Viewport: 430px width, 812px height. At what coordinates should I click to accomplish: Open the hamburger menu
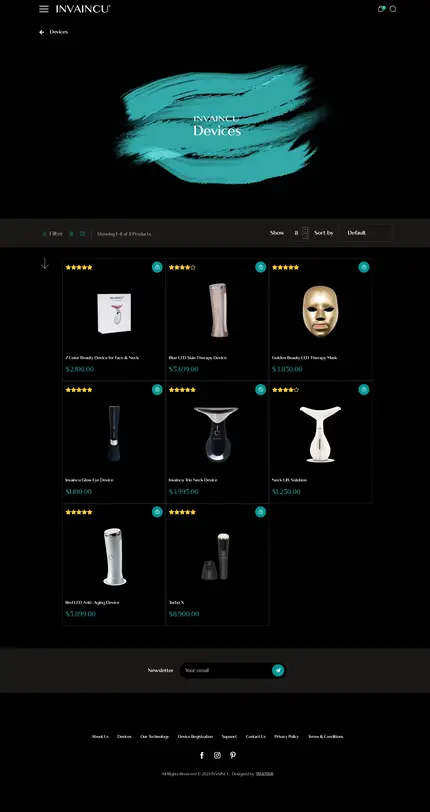coord(44,9)
